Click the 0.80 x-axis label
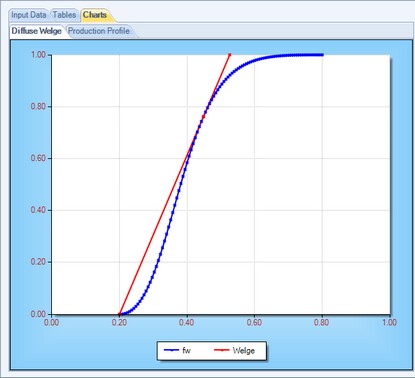The image size is (415, 378). point(321,323)
